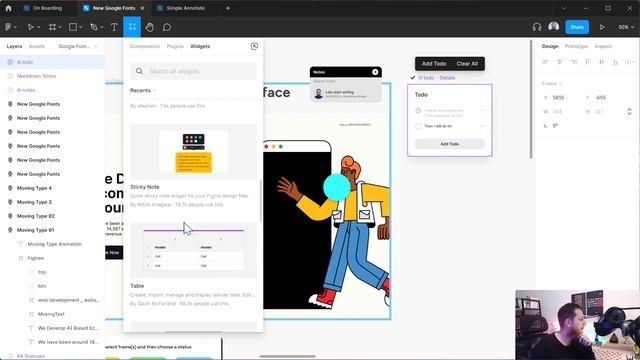Open the tab list chevron in title bar
Viewport: 640px width, 360px height.
click(564, 8)
